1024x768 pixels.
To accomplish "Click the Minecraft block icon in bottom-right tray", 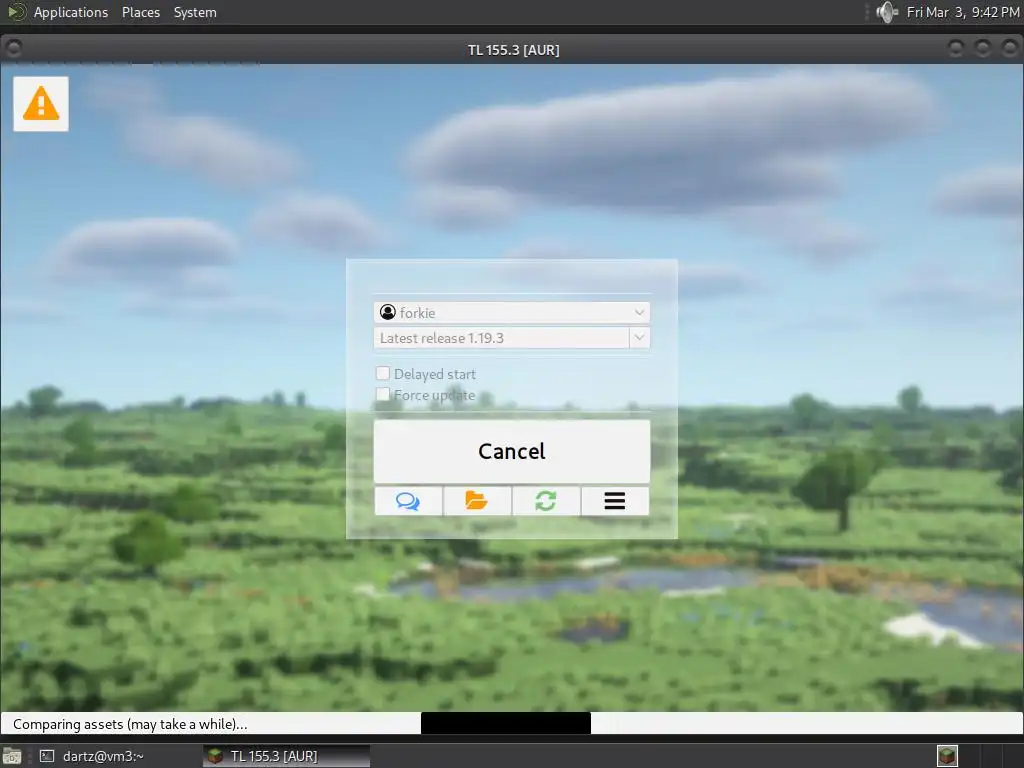I will tap(947, 756).
